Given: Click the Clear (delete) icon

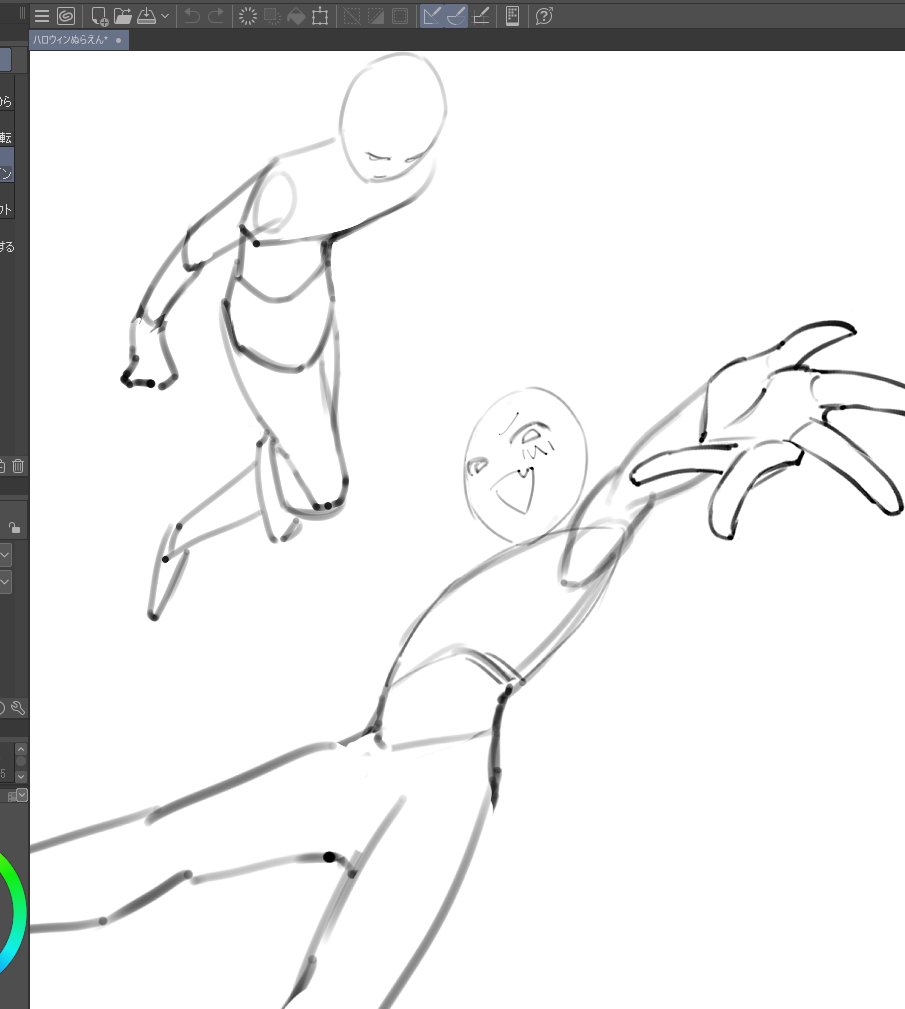Looking at the screenshot, I should tap(247, 16).
